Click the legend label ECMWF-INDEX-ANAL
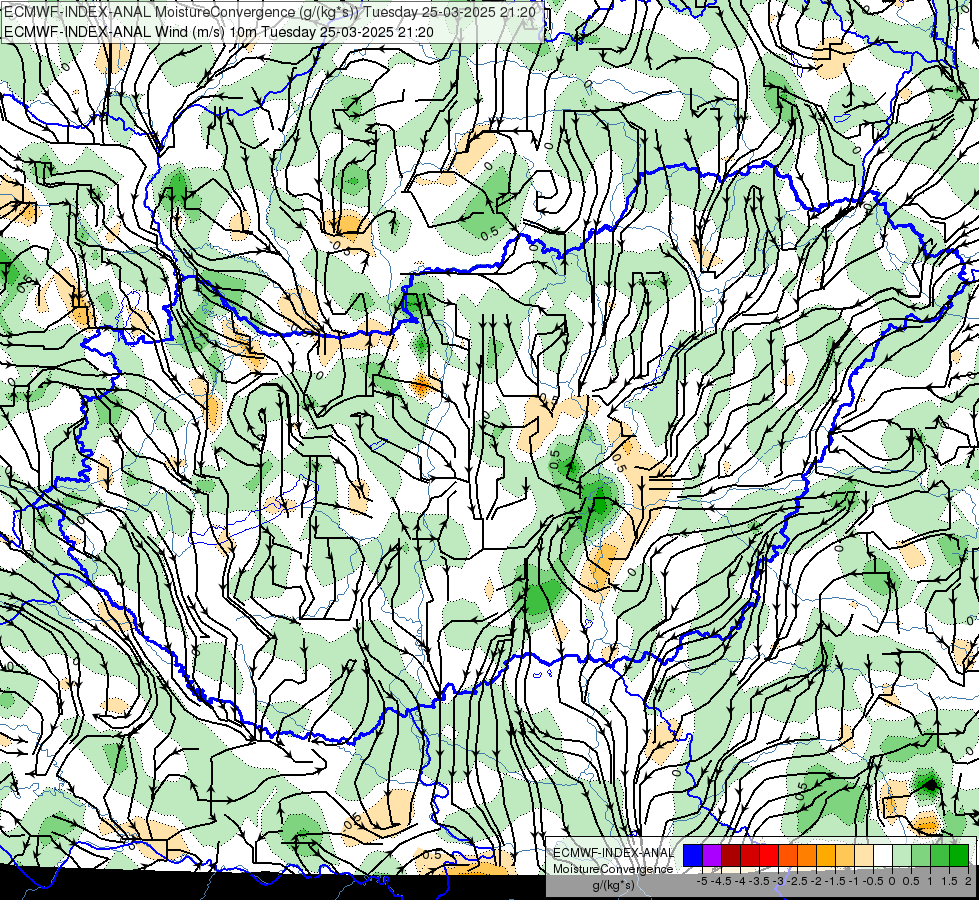The width and height of the screenshot is (979, 900). click(614, 853)
